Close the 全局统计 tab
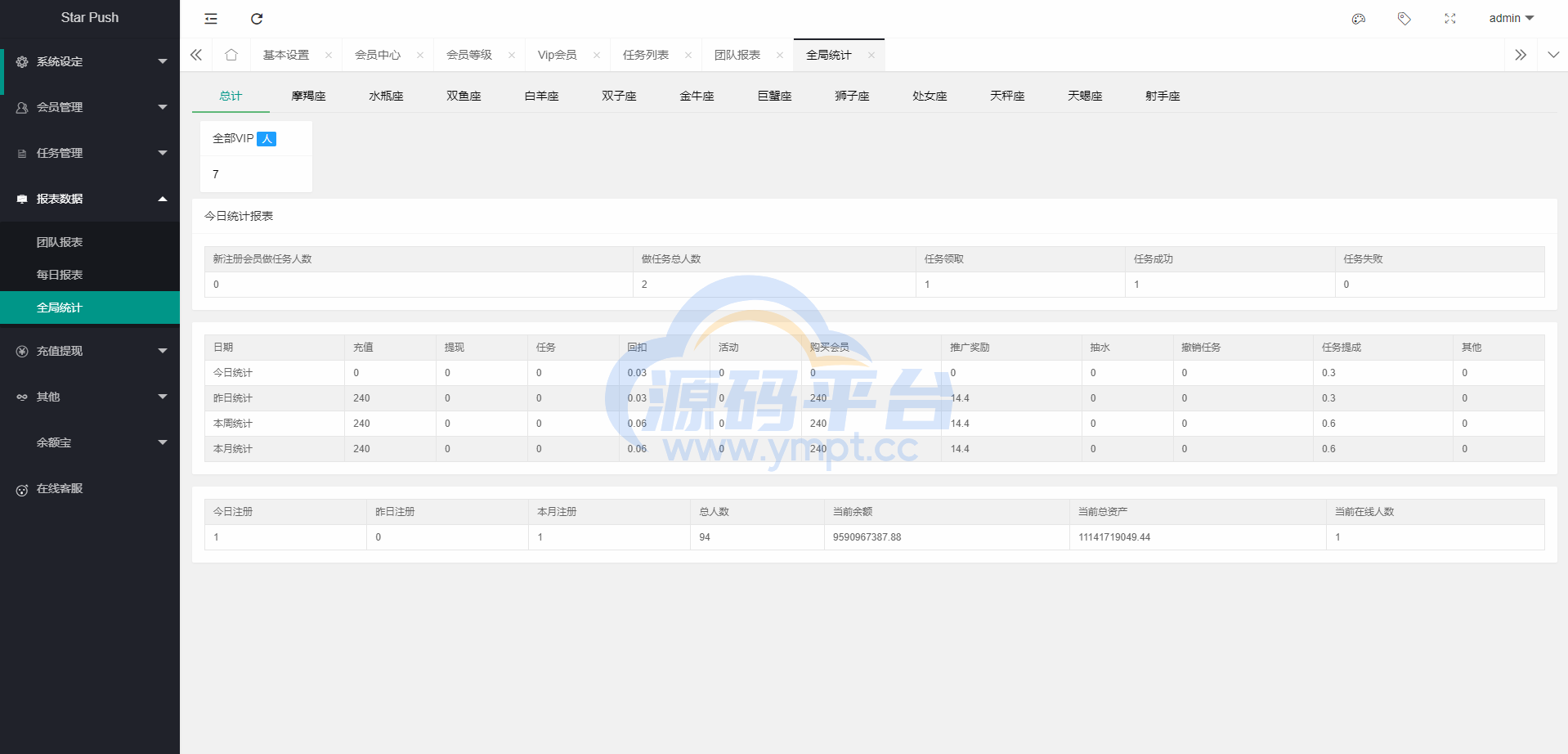This screenshot has height=754, width=1568. [871, 56]
